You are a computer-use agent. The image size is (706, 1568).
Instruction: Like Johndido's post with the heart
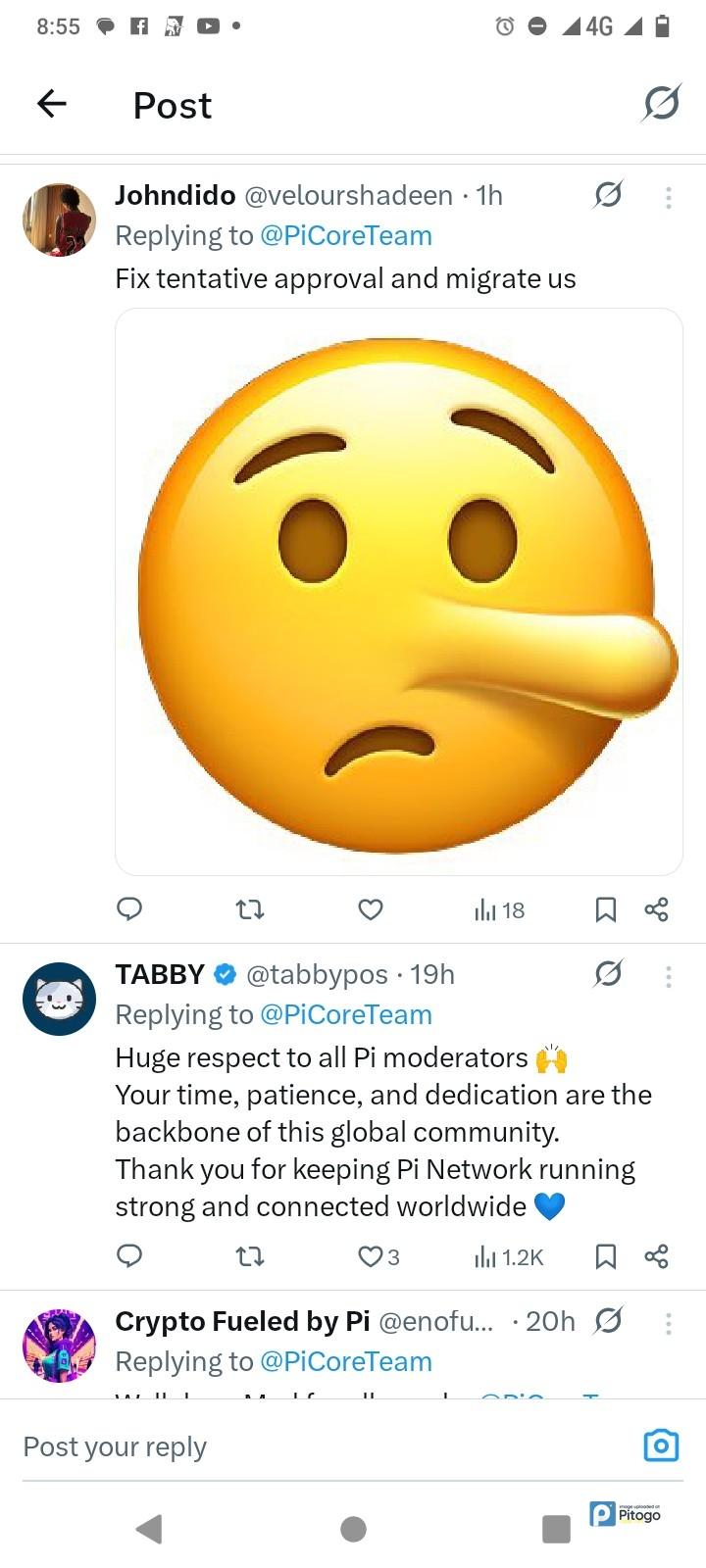point(371,909)
